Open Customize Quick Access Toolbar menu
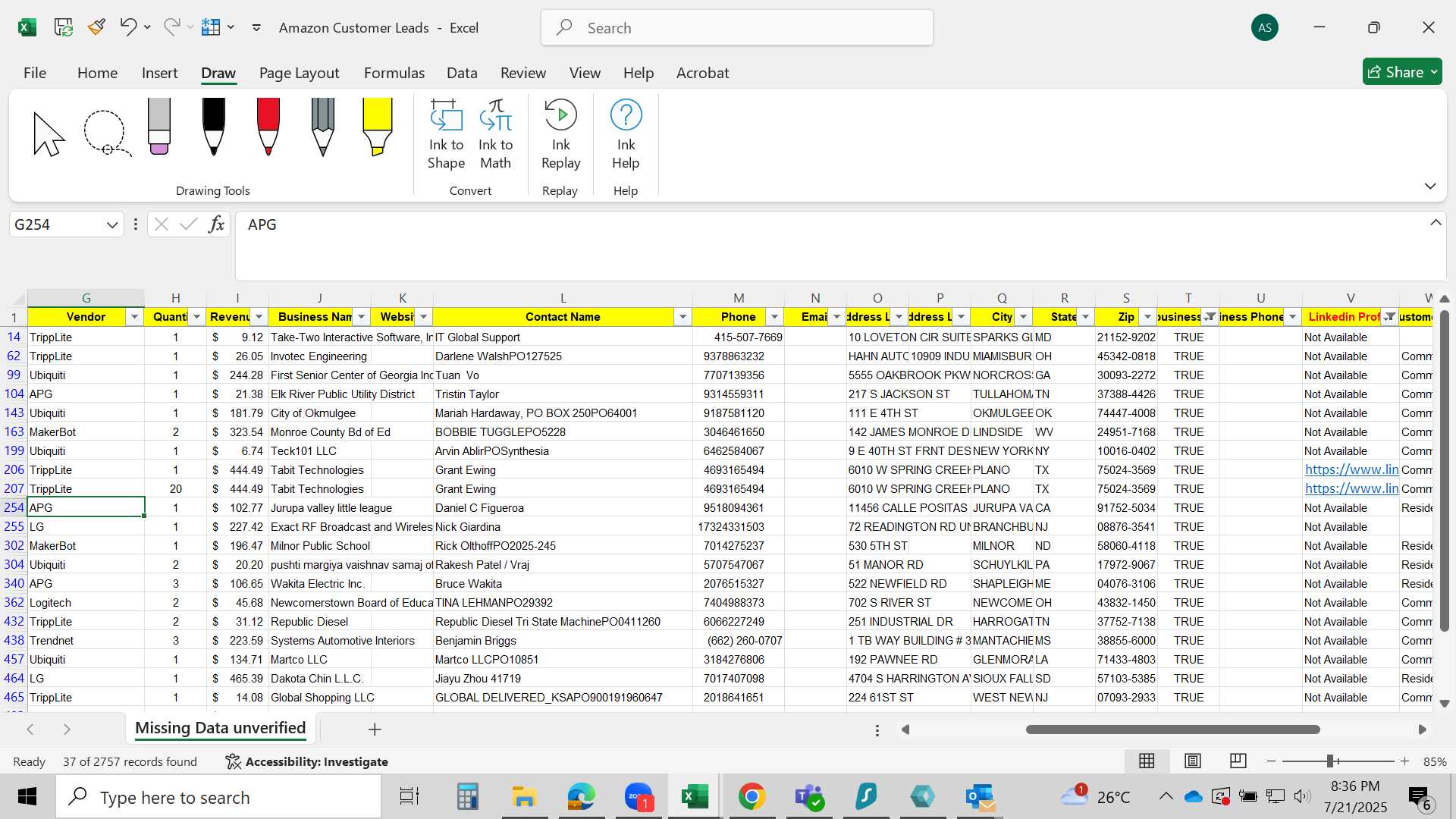This screenshot has height=819, width=1456. pyautogui.click(x=256, y=27)
